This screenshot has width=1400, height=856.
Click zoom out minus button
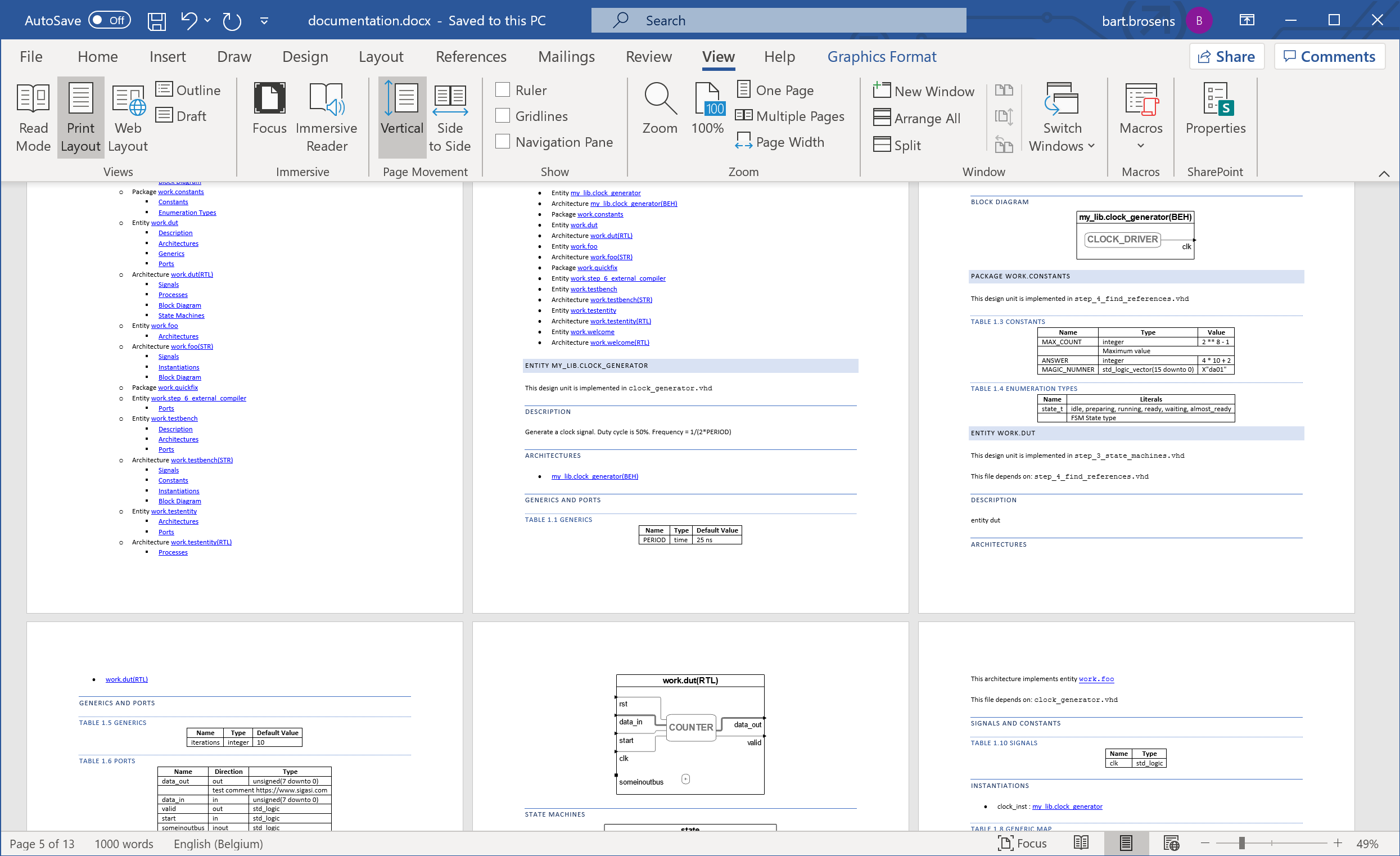1204,844
